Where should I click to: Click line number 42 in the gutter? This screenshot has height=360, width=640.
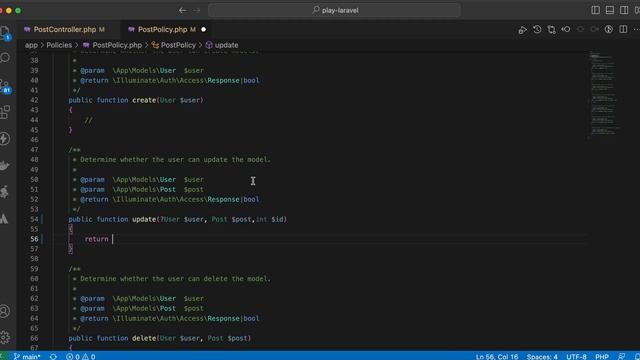click(x=34, y=100)
